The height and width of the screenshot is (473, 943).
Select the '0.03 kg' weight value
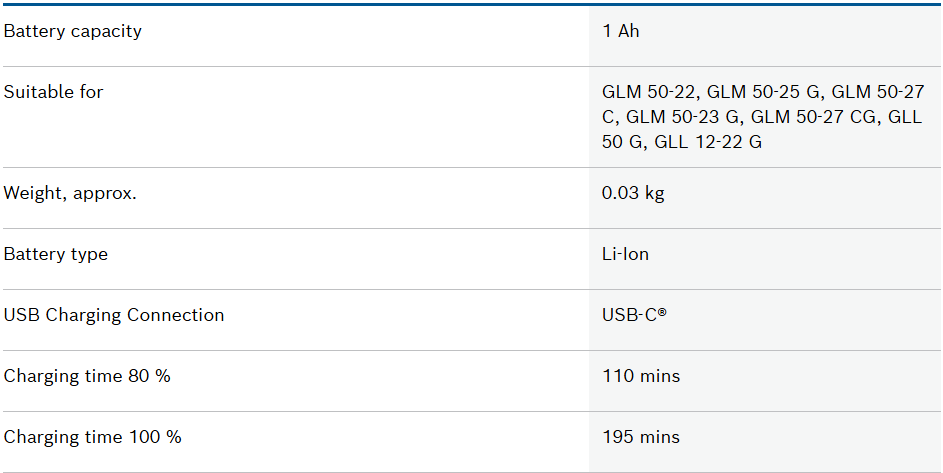tap(633, 193)
